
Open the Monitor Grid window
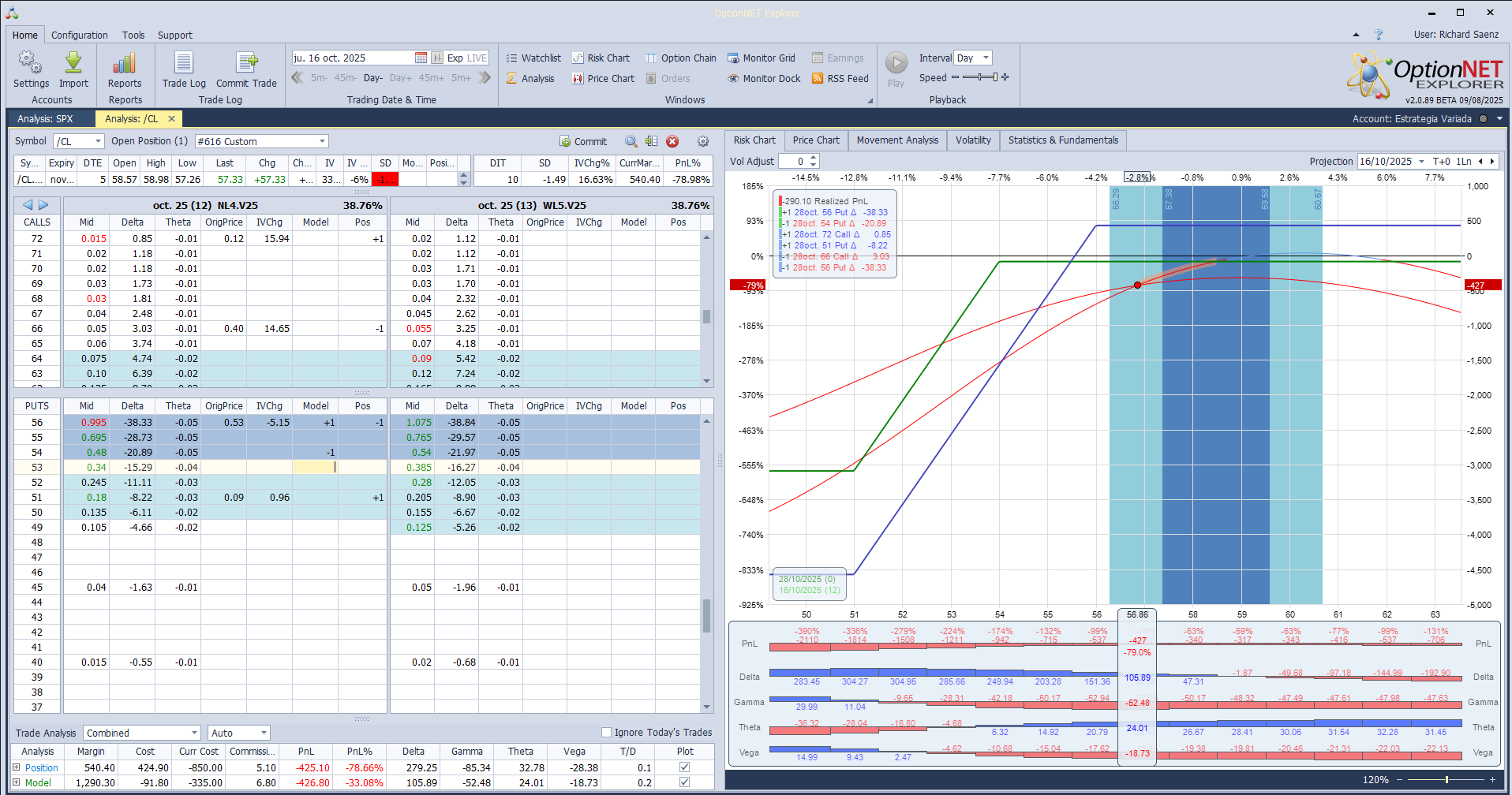tap(762, 58)
